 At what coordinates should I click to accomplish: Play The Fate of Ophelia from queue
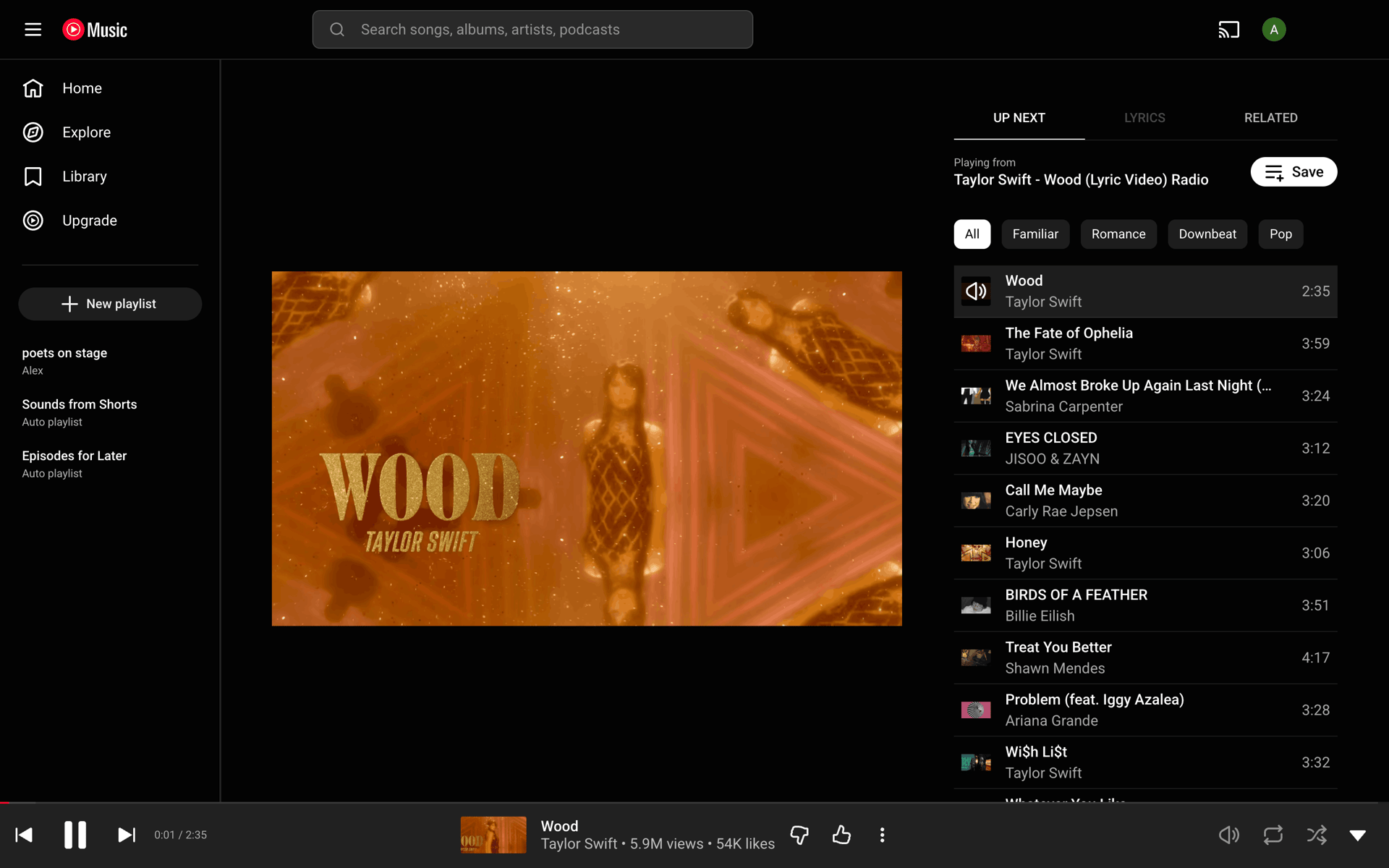[1145, 344]
